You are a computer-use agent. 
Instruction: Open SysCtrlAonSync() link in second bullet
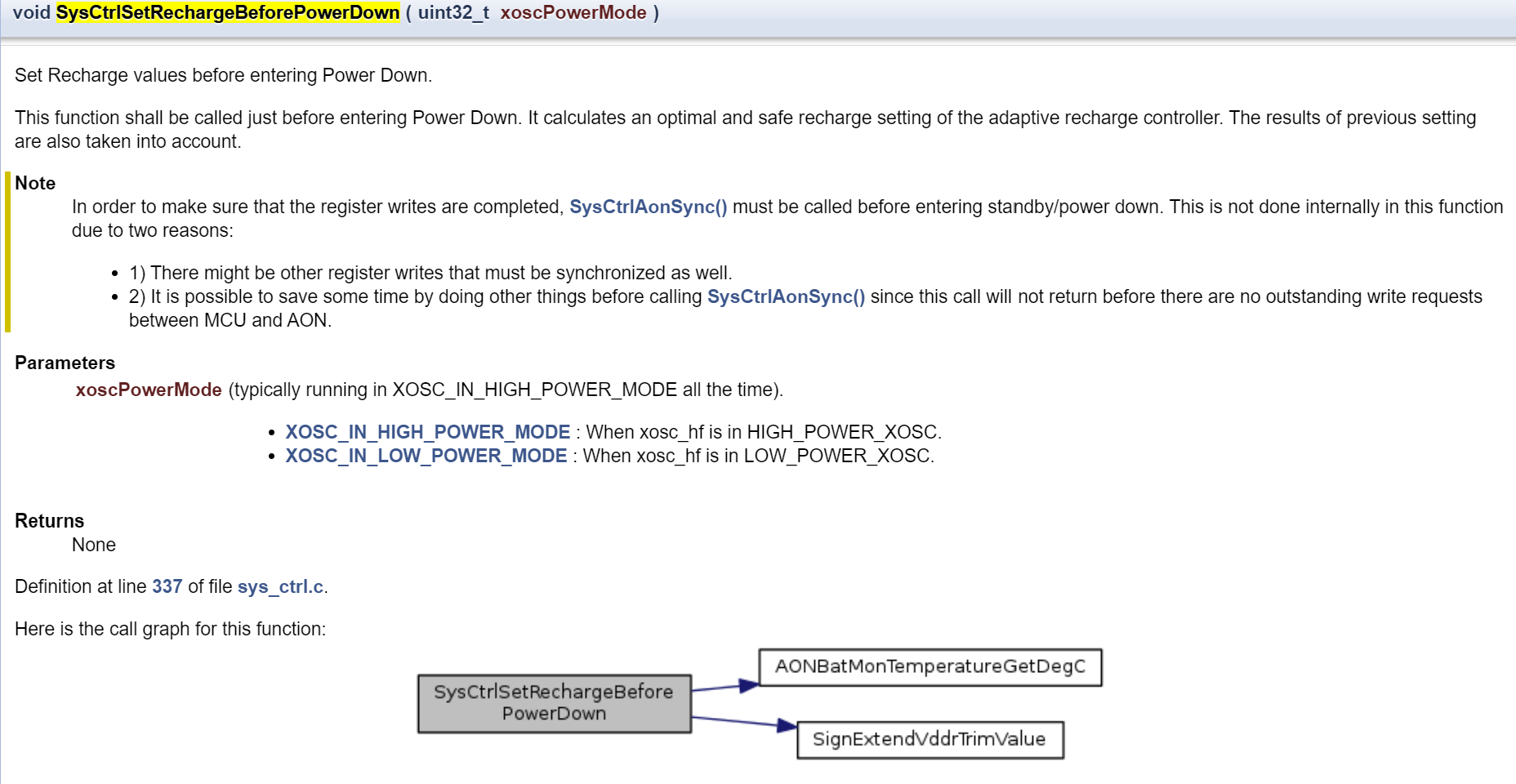point(786,297)
